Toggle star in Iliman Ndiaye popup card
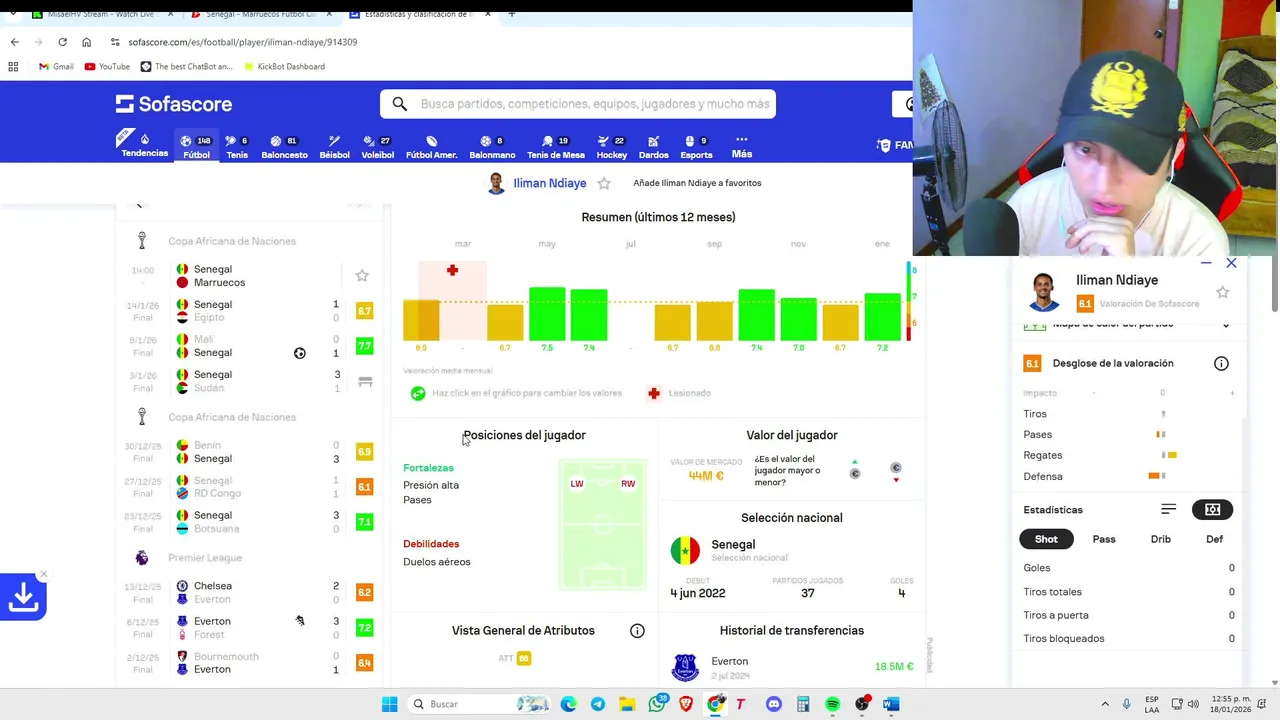The width and height of the screenshot is (1280, 720). 1222,292
